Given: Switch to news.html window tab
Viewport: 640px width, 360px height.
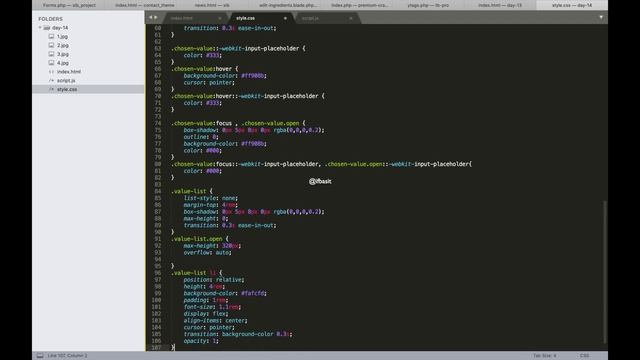Looking at the screenshot, I should pos(212,5).
